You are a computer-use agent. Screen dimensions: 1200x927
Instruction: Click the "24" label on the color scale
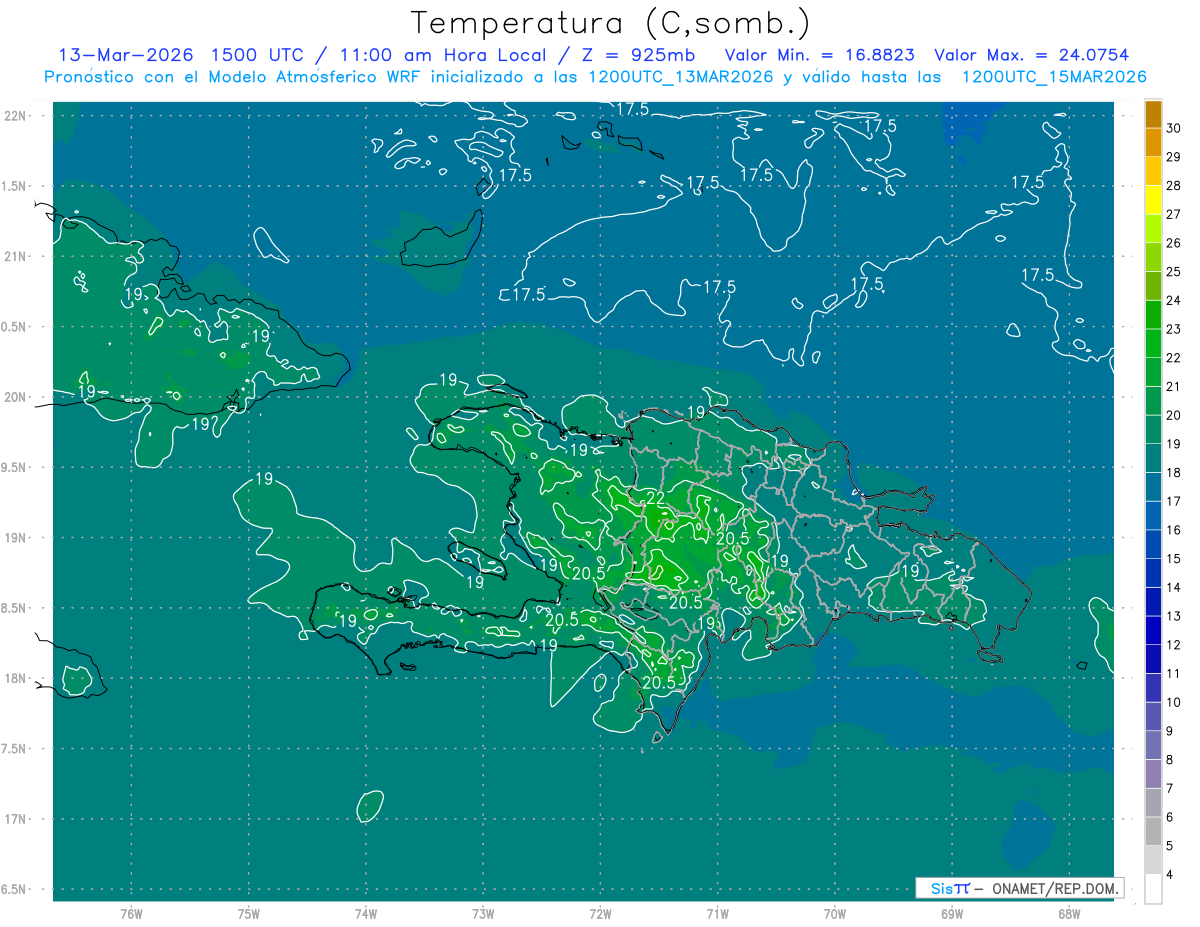[x=1174, y=300]
